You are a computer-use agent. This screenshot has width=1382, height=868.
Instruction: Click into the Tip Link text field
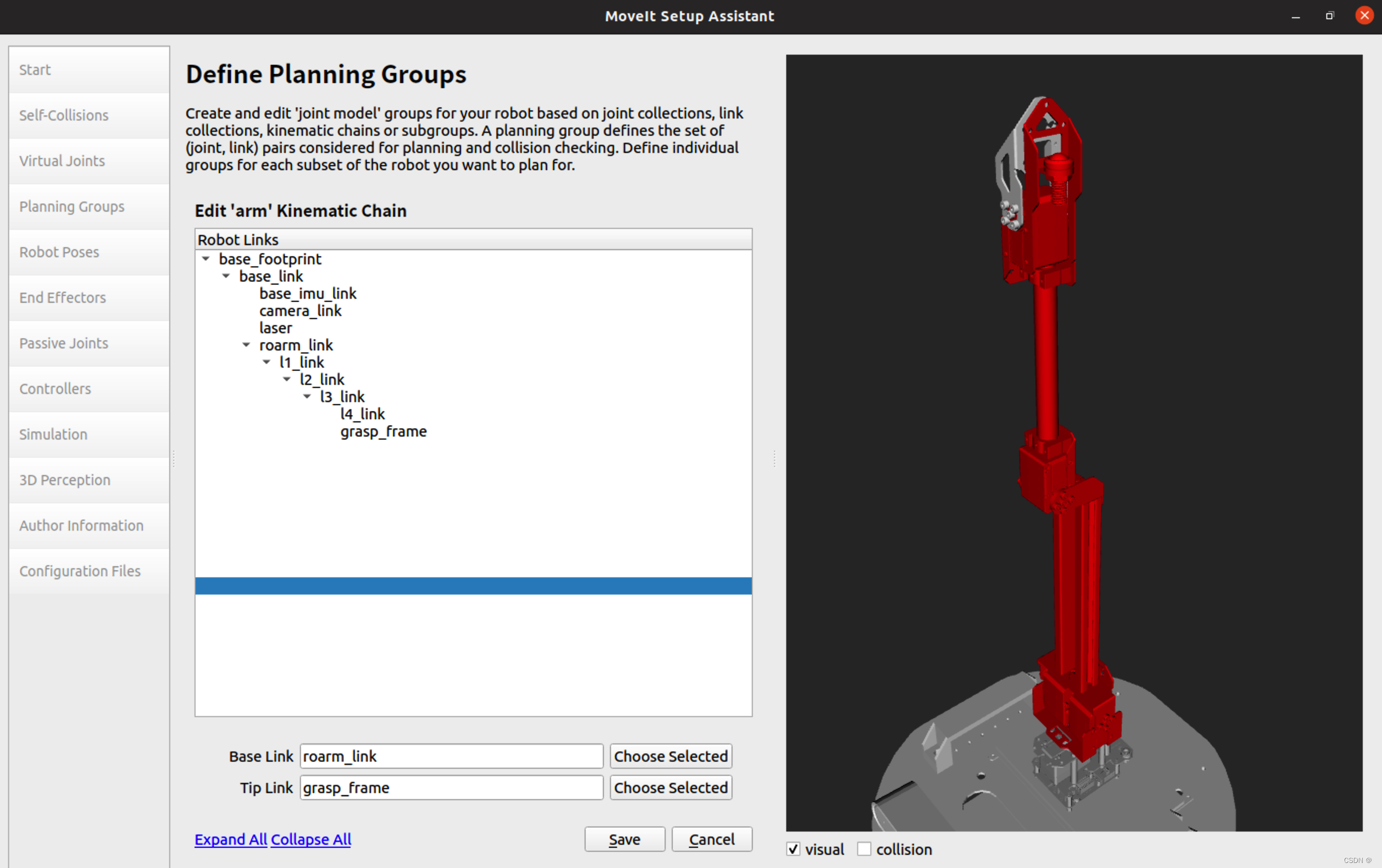(x=451, y=787)
